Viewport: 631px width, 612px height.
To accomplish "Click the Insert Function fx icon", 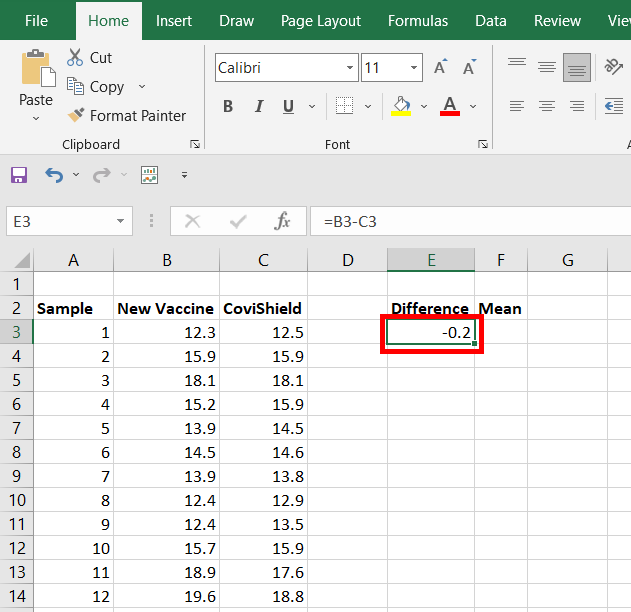I will click(x=283, y=221).
